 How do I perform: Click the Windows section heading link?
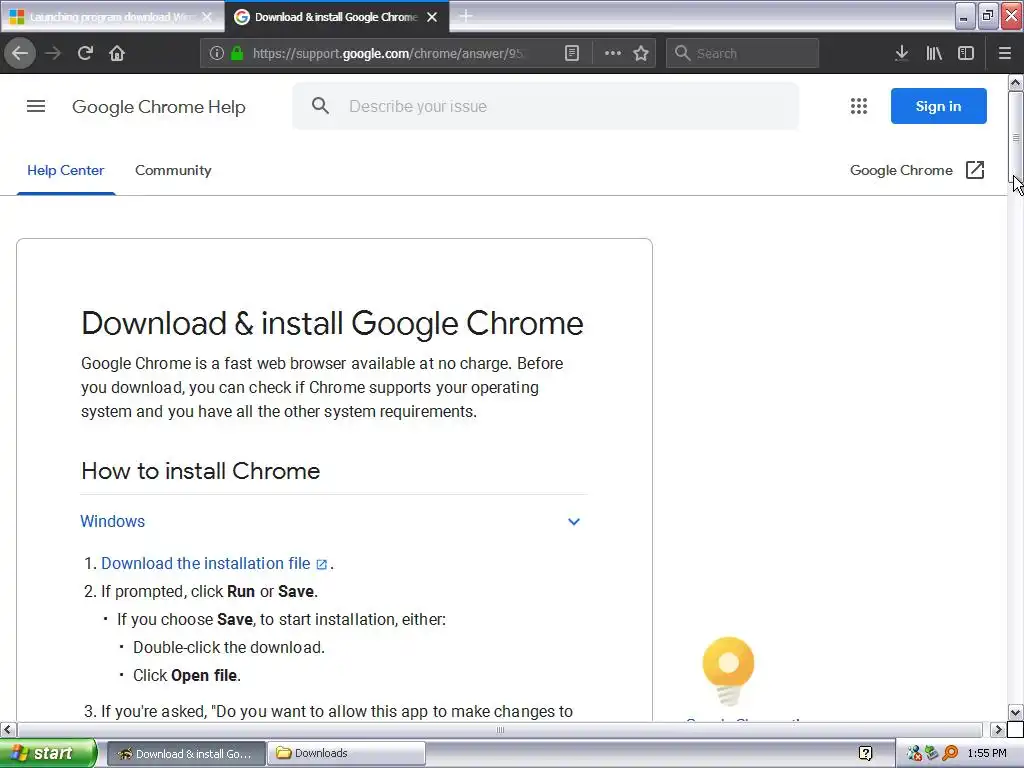(112, 521)
